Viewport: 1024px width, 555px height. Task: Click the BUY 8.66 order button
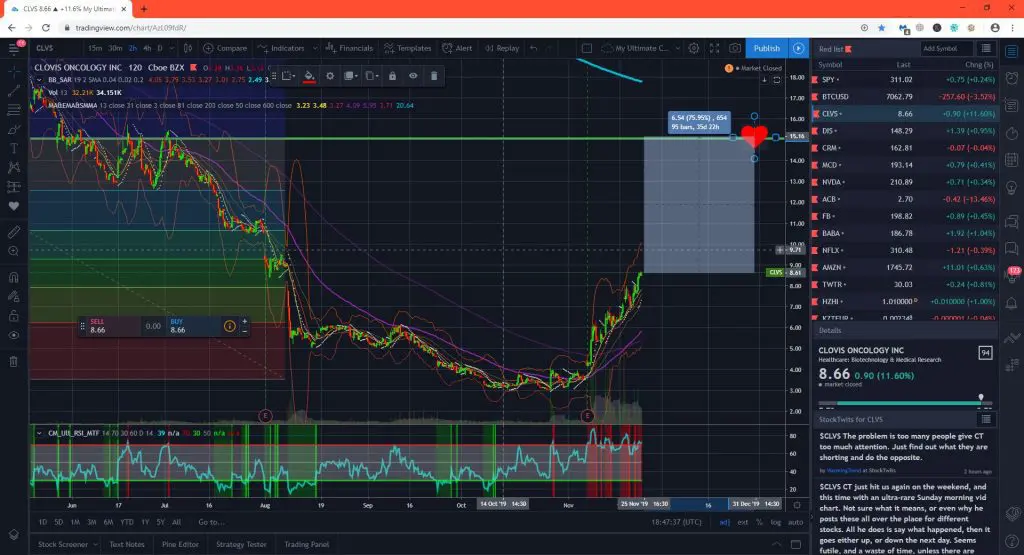(193, 326)
